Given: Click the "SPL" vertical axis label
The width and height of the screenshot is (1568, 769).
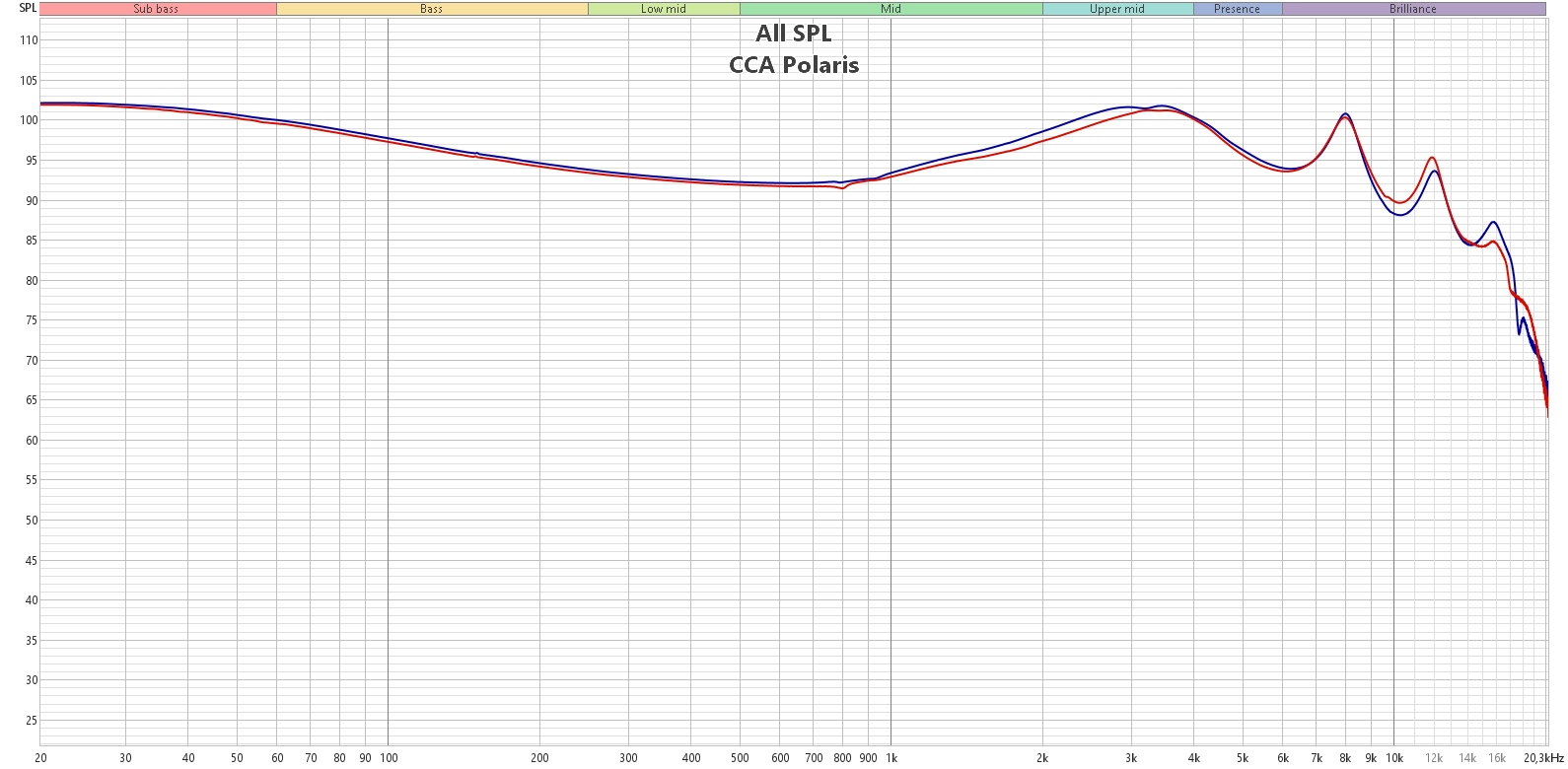Looking at the screenshot, I should [28, 8].
